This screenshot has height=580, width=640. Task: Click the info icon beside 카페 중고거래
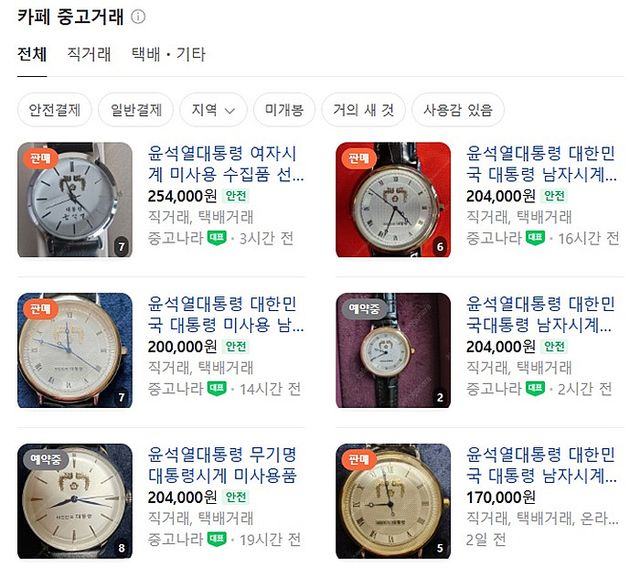(x=138, y=17)
